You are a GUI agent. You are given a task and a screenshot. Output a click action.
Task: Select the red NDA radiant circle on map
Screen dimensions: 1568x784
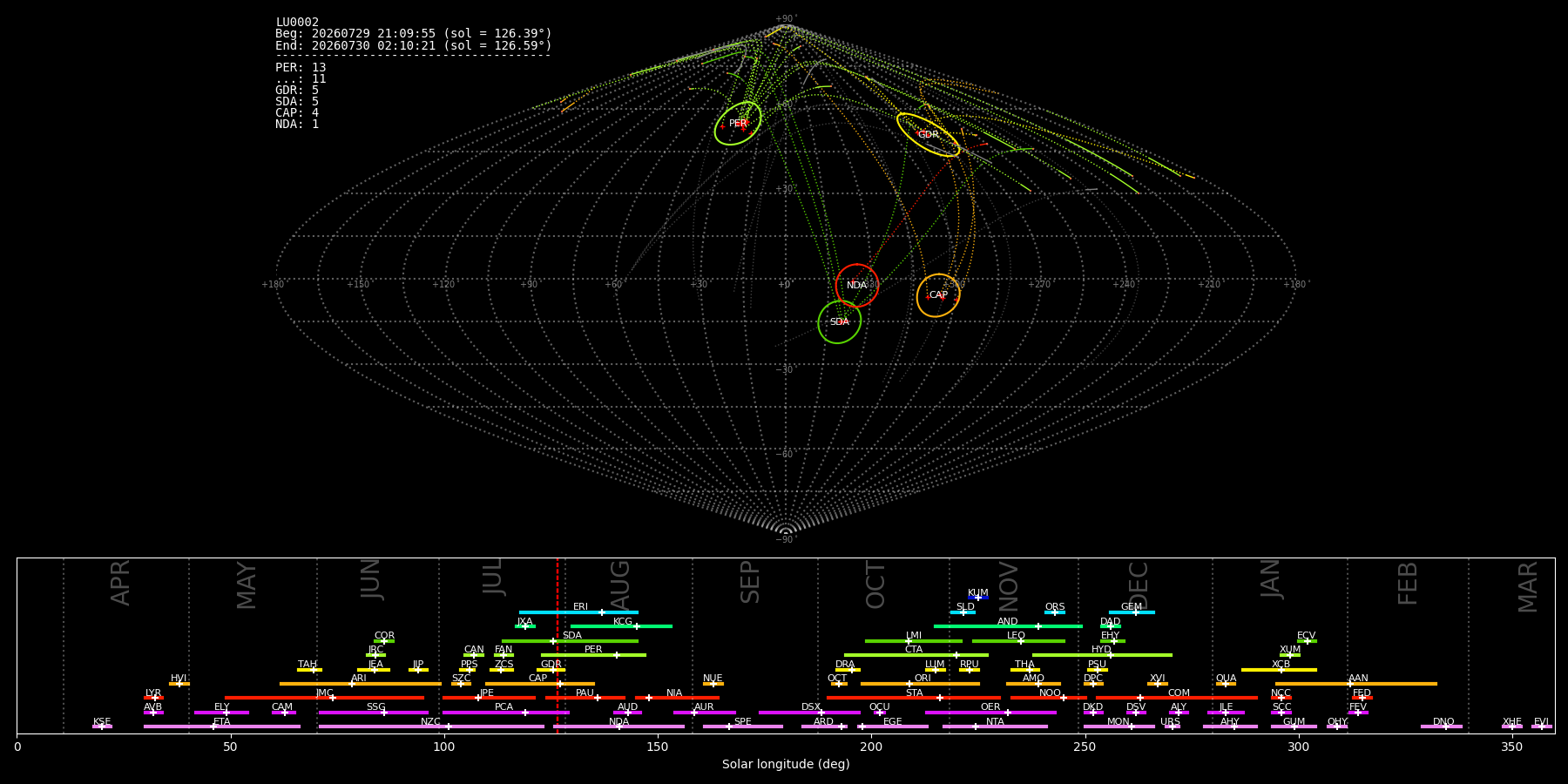[857, 285]
